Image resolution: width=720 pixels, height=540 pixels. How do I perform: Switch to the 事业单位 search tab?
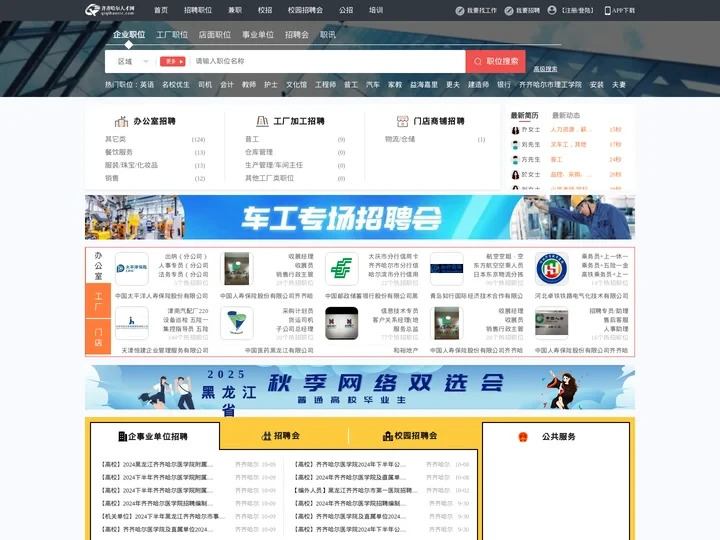[x=258, y=35]
